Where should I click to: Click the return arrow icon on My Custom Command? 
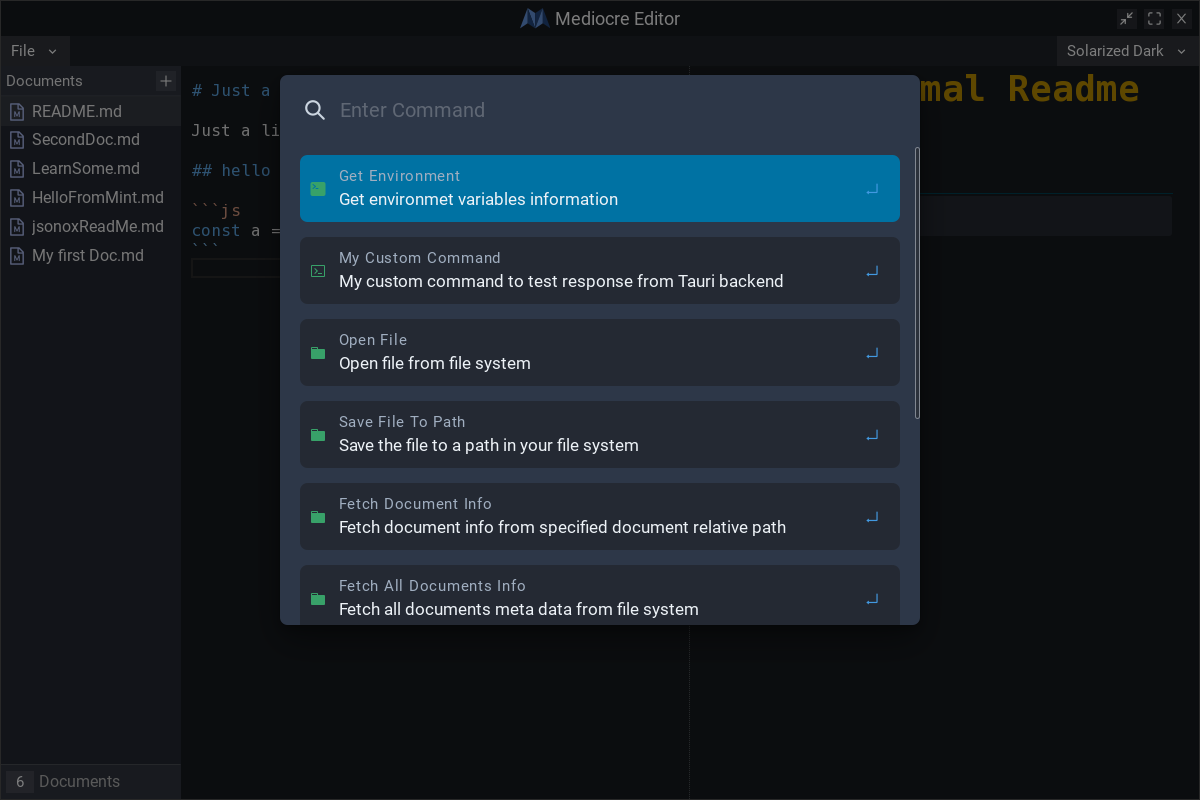tap(872, 270)
